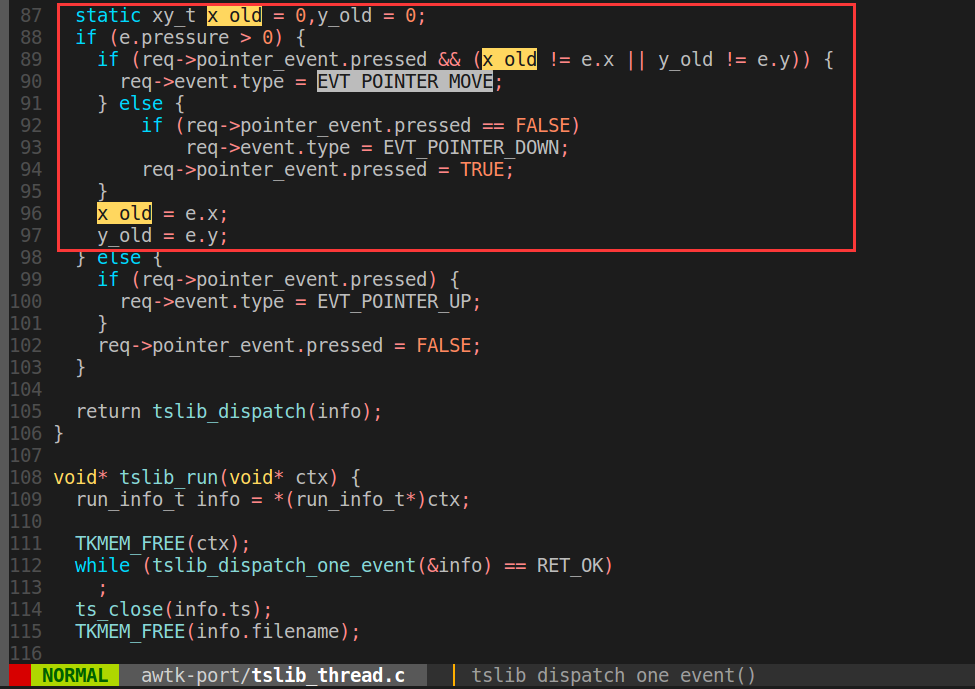Click the tslib_dispatch call on line 105

point(232,411)
